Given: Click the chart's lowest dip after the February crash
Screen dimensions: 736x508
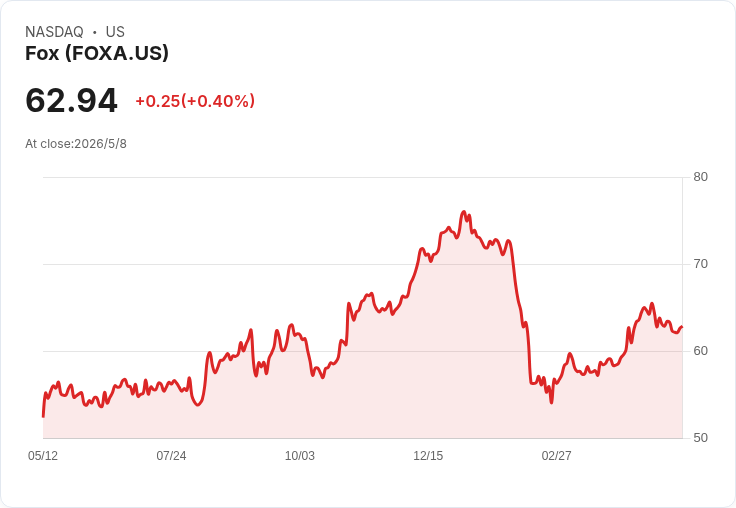Looking at the screenshot, I should (552, 402).
